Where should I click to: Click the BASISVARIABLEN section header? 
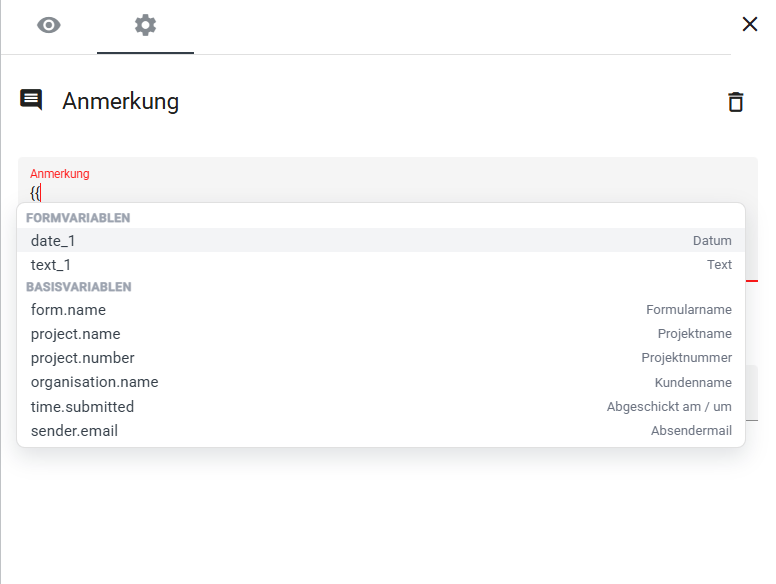click(x=78, y=287)
